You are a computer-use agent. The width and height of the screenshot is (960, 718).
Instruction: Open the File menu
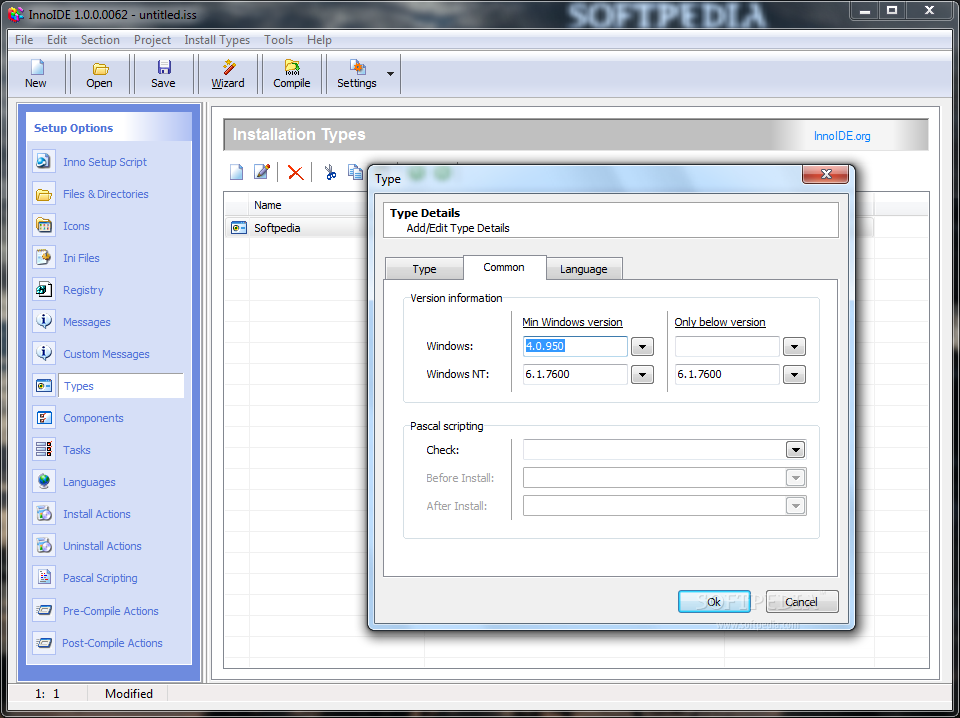pyautogui.click(x=24, y=40)
